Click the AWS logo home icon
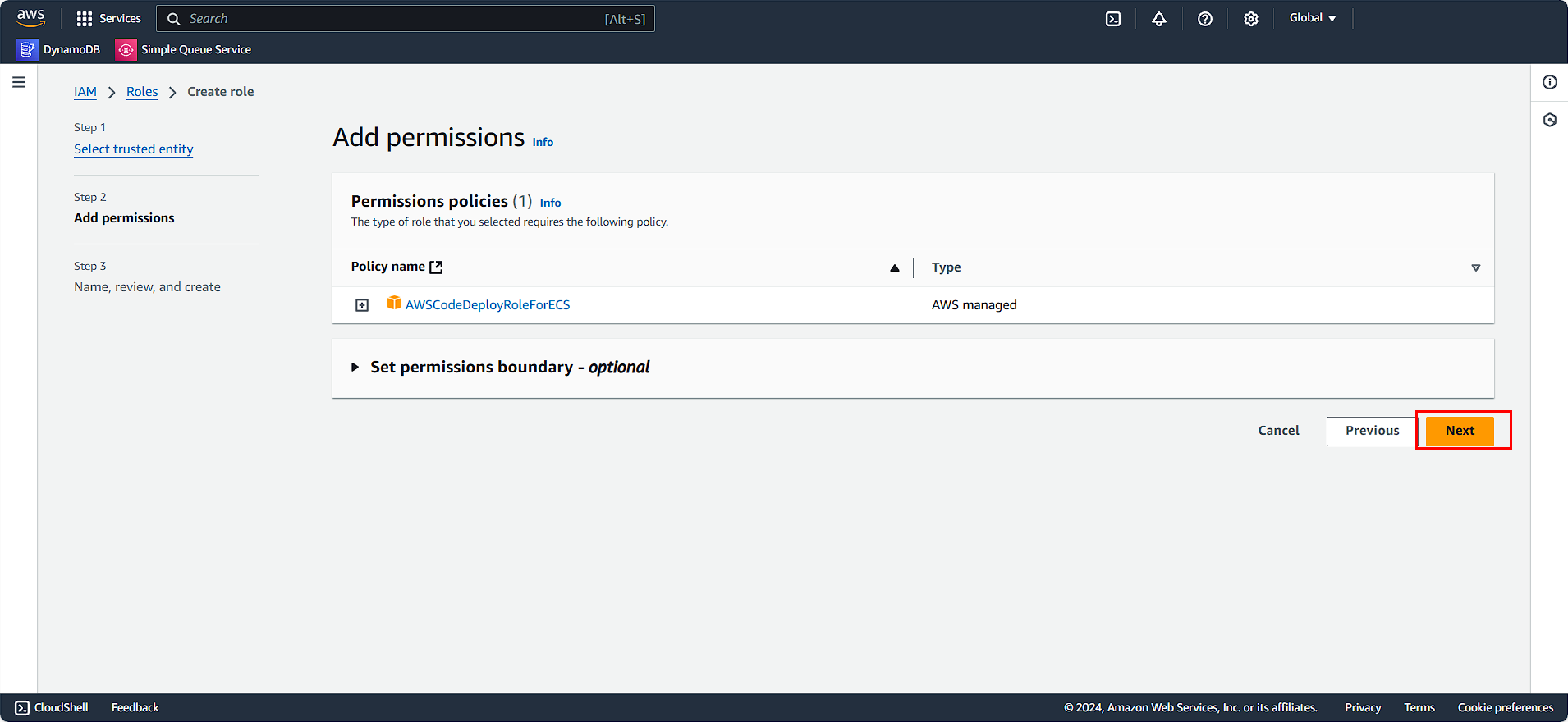The height and width of the screenshot is (722, 1568). [x=30, y=17]
